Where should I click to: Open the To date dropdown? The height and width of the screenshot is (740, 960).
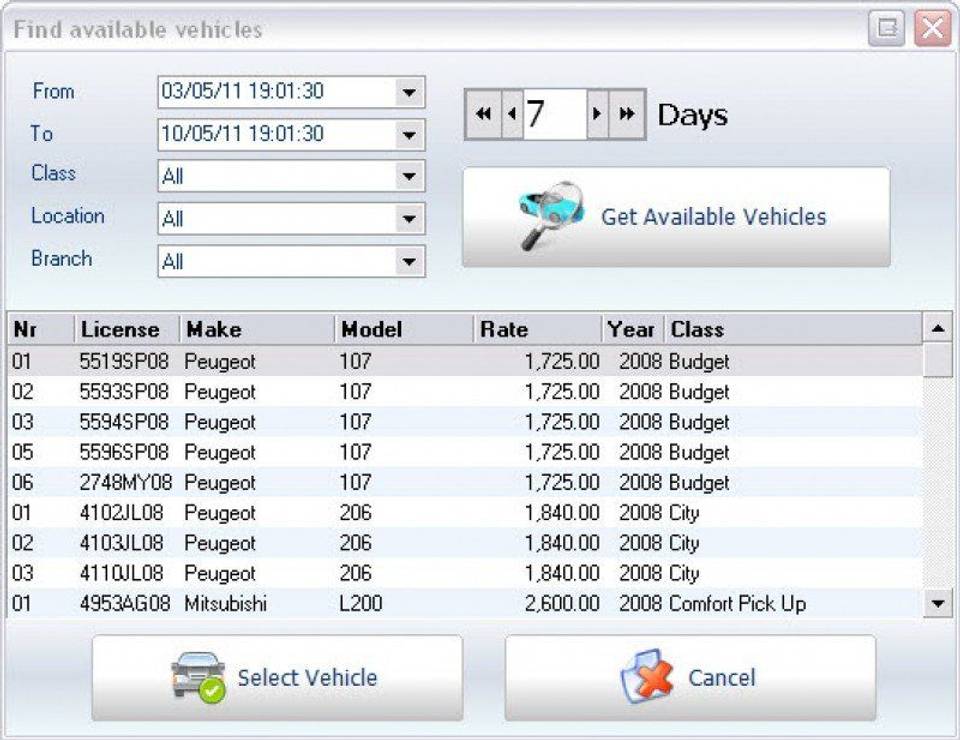408,134
